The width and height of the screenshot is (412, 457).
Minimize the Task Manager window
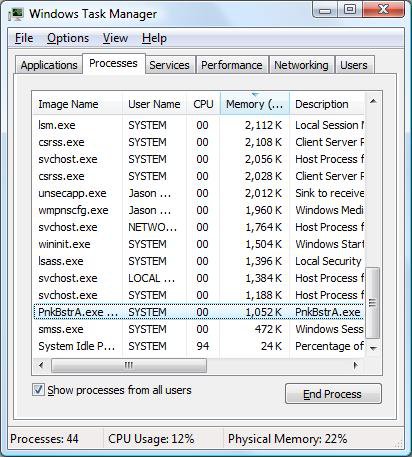coord(325,10)
